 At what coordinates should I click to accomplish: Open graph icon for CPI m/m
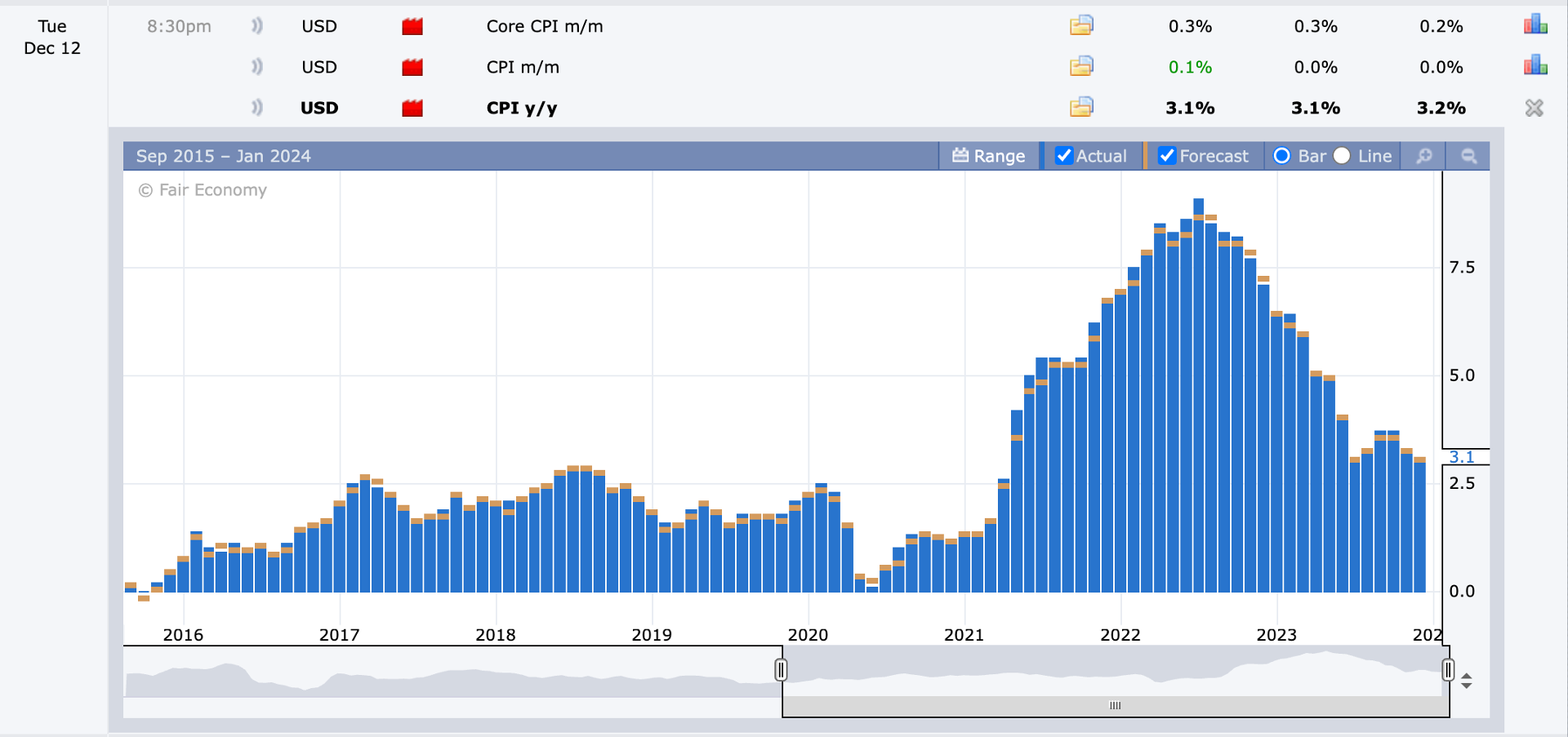[1535, 65]
